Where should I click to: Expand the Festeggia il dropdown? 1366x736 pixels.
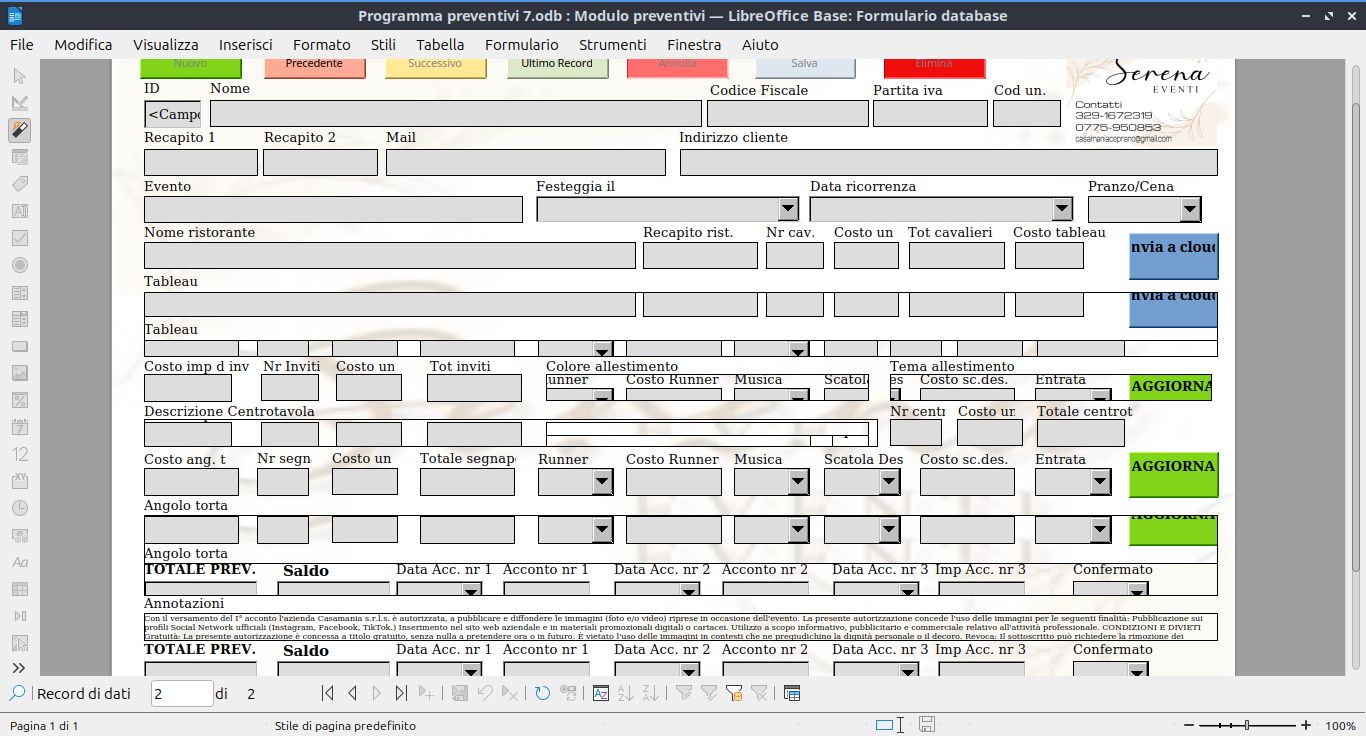coord(788,209)
